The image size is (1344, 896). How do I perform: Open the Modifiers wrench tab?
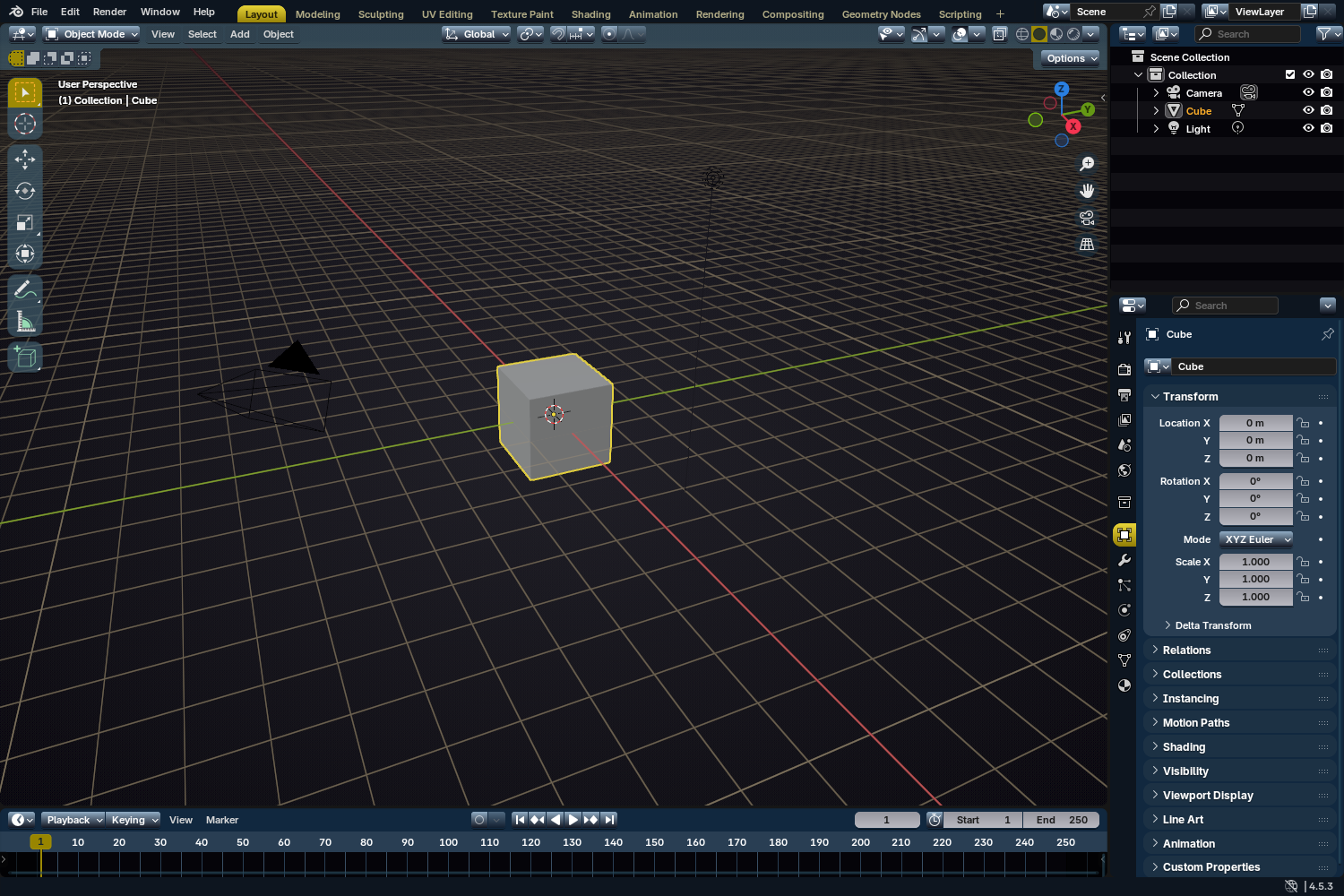coord(1124,560)
